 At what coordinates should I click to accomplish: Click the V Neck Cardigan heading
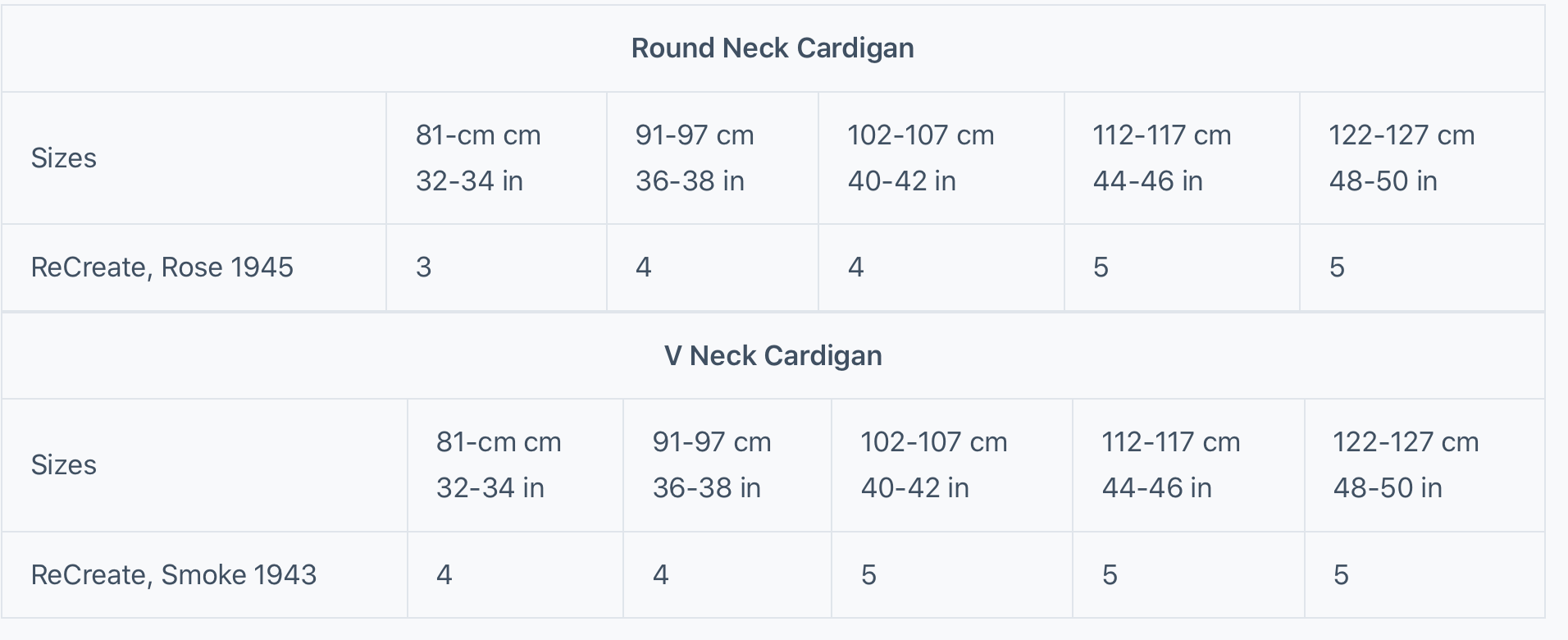773,356
